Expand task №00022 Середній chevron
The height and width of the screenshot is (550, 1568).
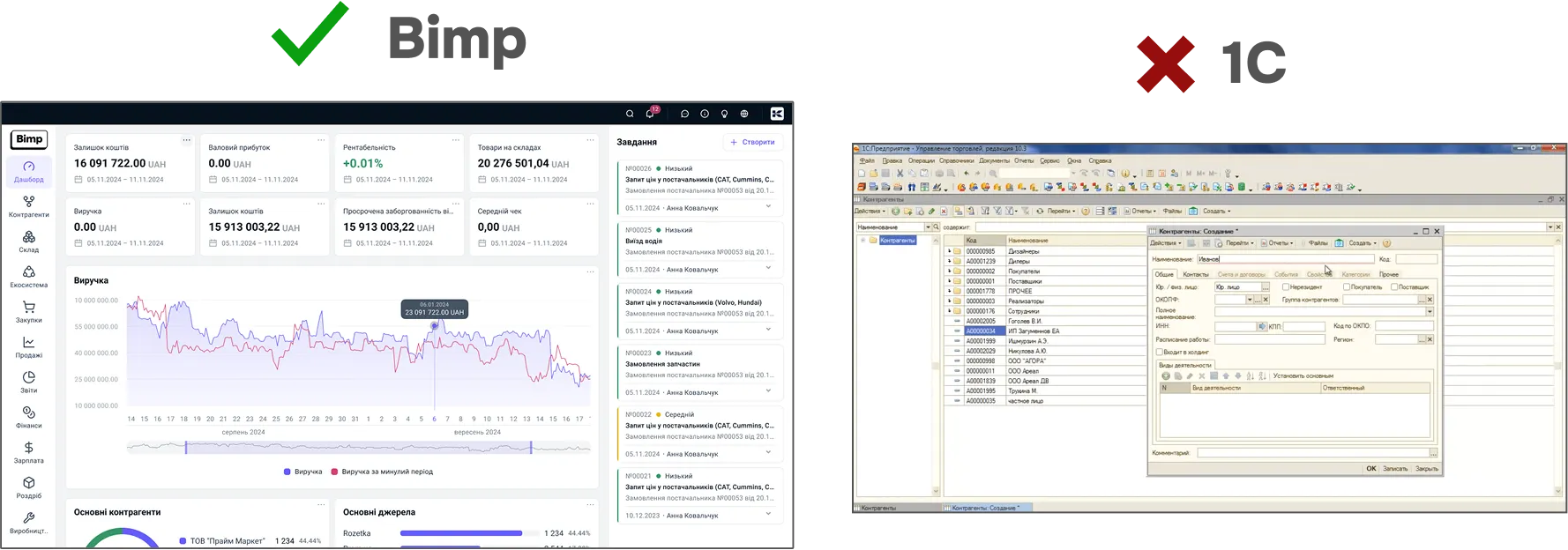tap(768, 452)
